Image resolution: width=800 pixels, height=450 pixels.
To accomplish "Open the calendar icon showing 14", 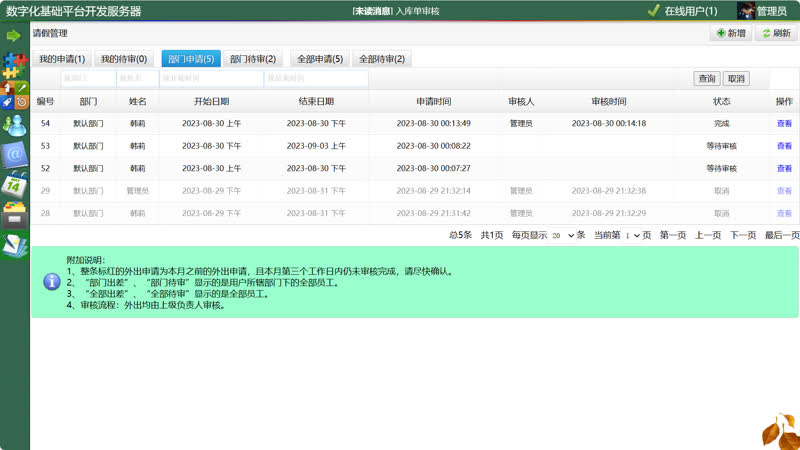I will [14, 185].
